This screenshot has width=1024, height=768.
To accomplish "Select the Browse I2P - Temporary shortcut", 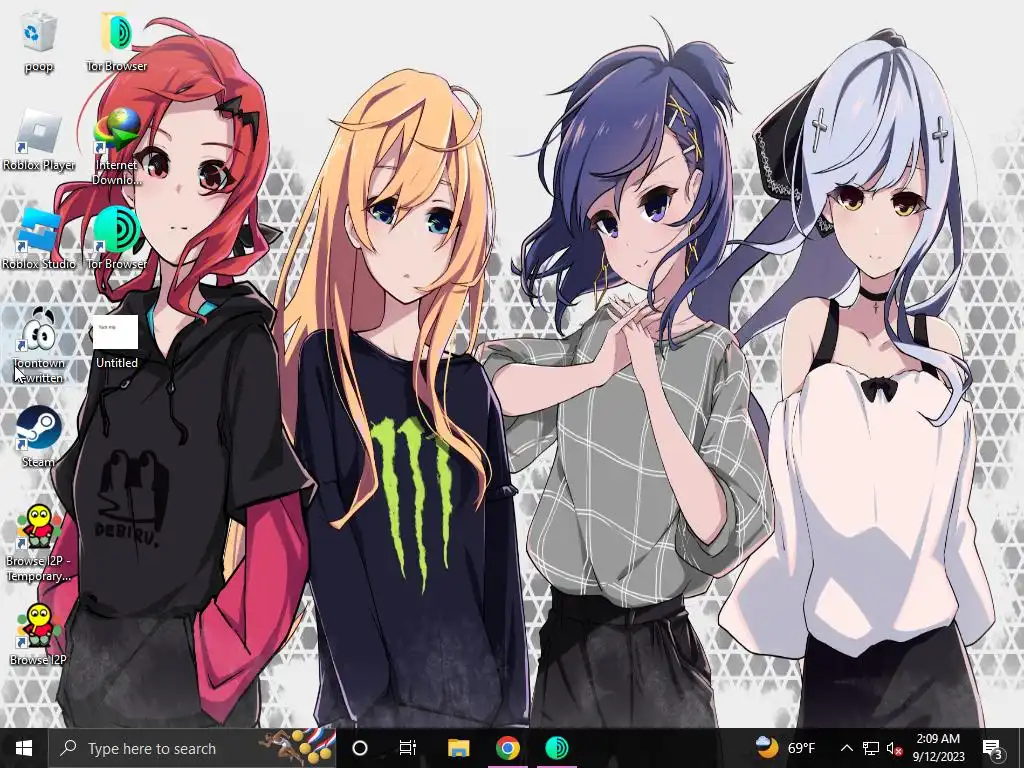I will click(39, 543).
